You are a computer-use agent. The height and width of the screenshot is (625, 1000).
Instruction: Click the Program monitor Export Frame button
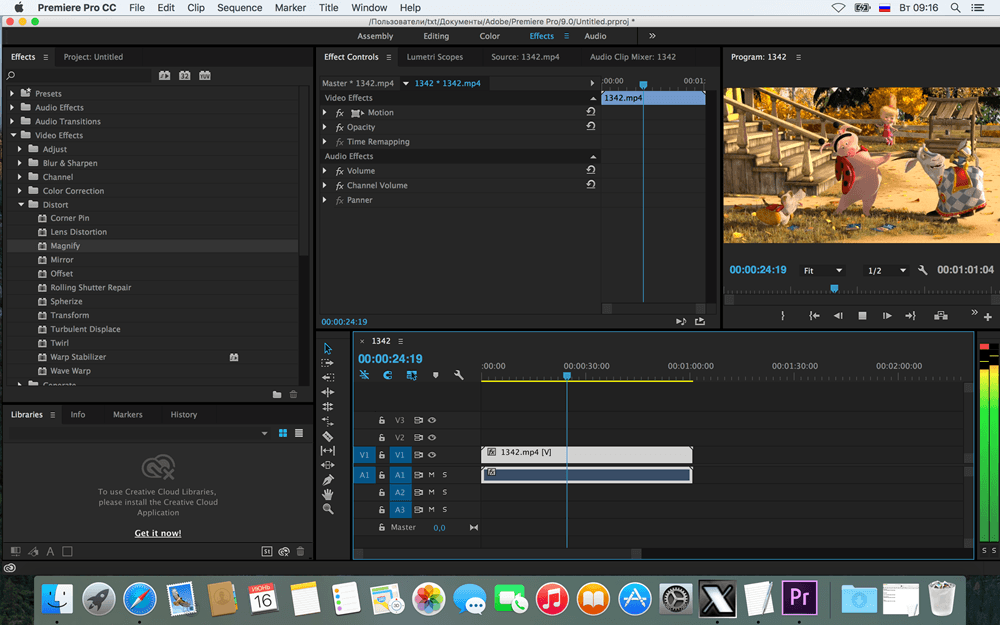(x=941, y=316)
